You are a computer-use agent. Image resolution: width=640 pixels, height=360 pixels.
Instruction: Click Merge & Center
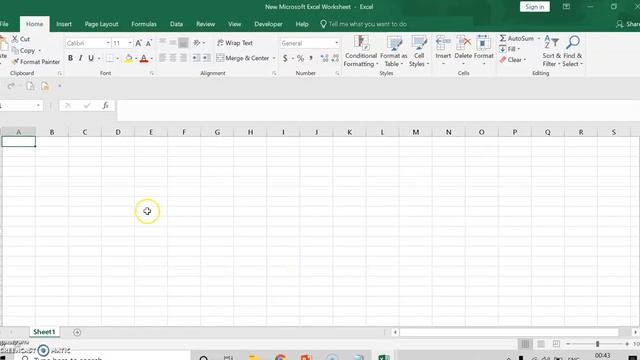[243, 58]
